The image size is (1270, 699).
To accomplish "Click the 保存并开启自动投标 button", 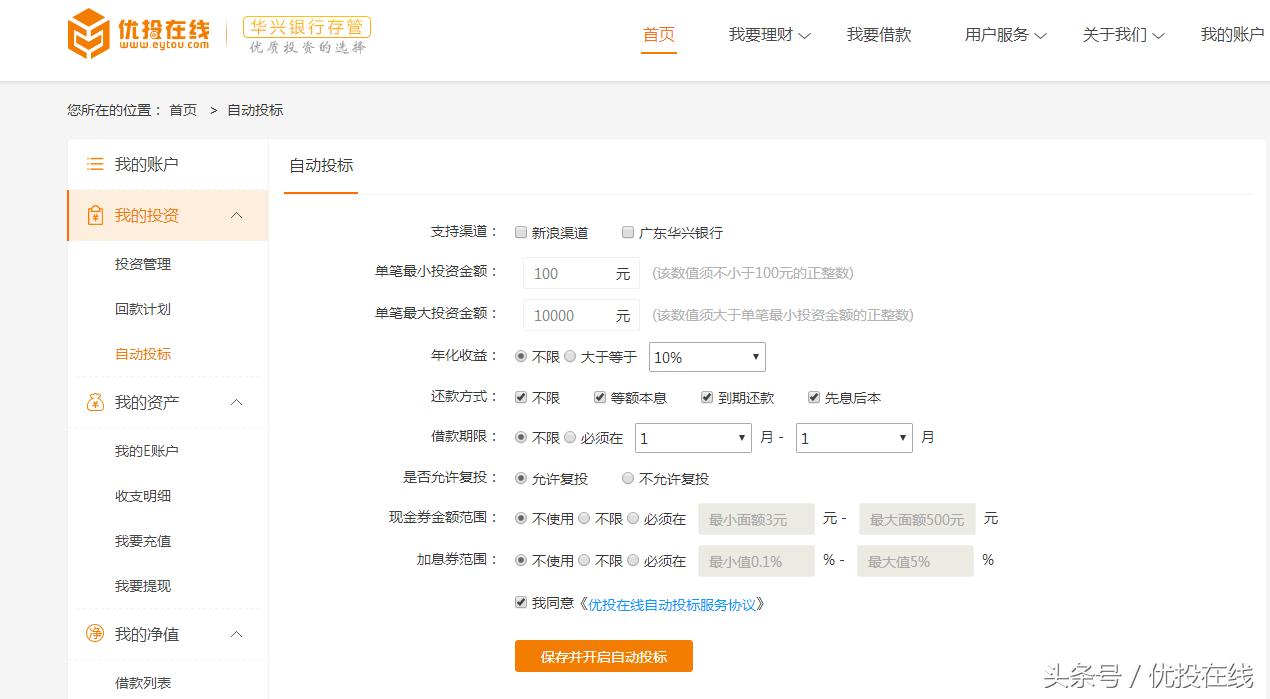I will point(603,656).
